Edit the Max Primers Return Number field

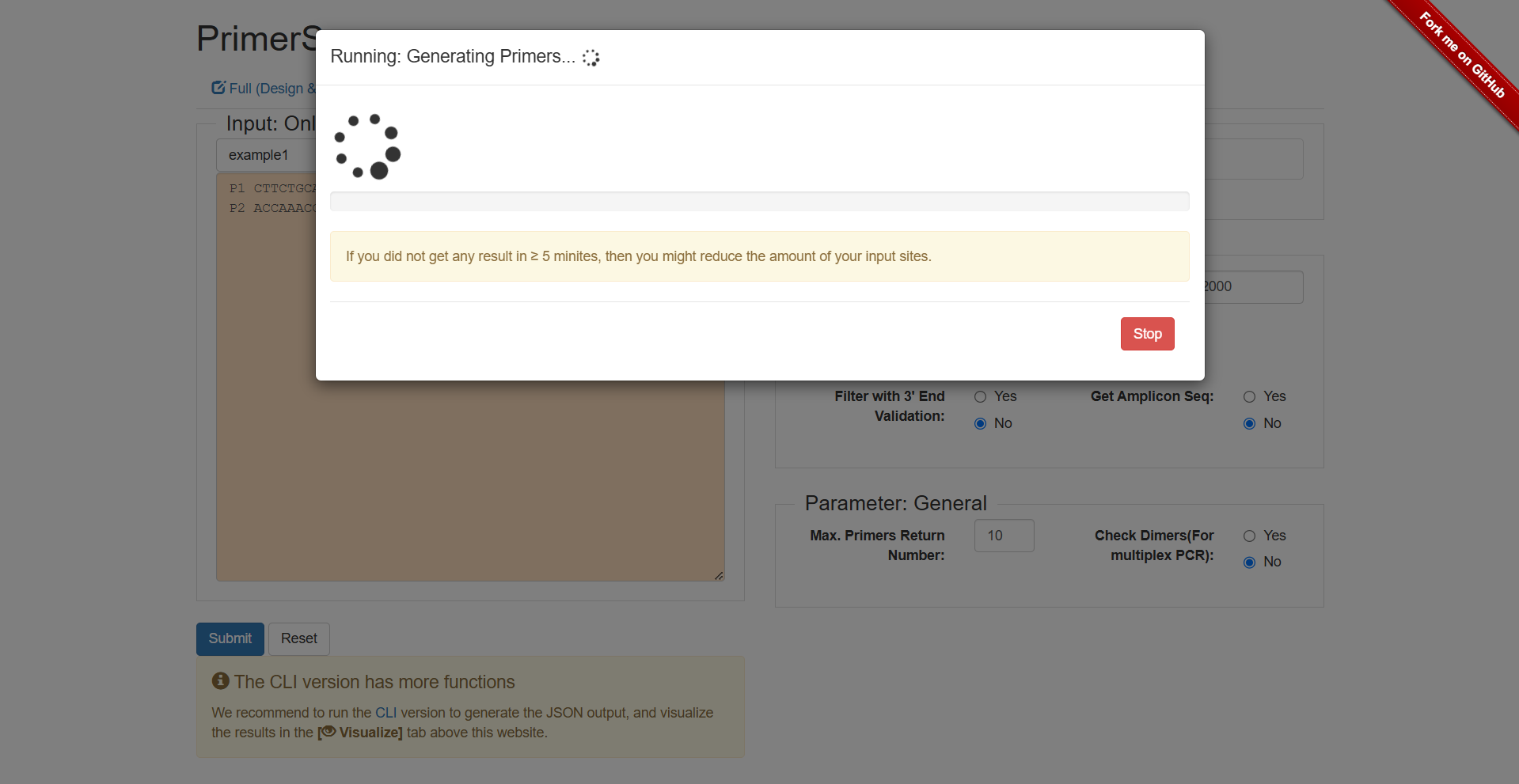tap(1004, 536)
